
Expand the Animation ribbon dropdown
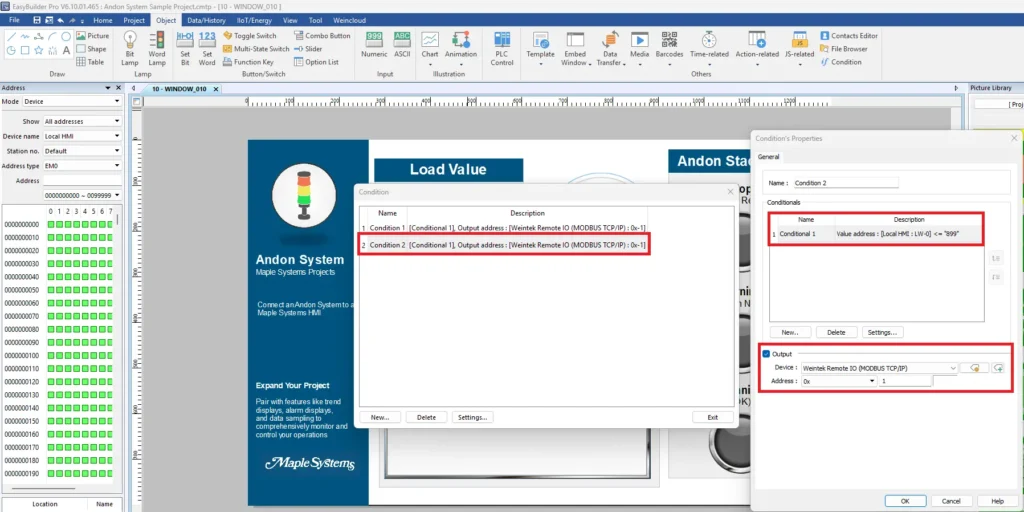coord(461,65)
